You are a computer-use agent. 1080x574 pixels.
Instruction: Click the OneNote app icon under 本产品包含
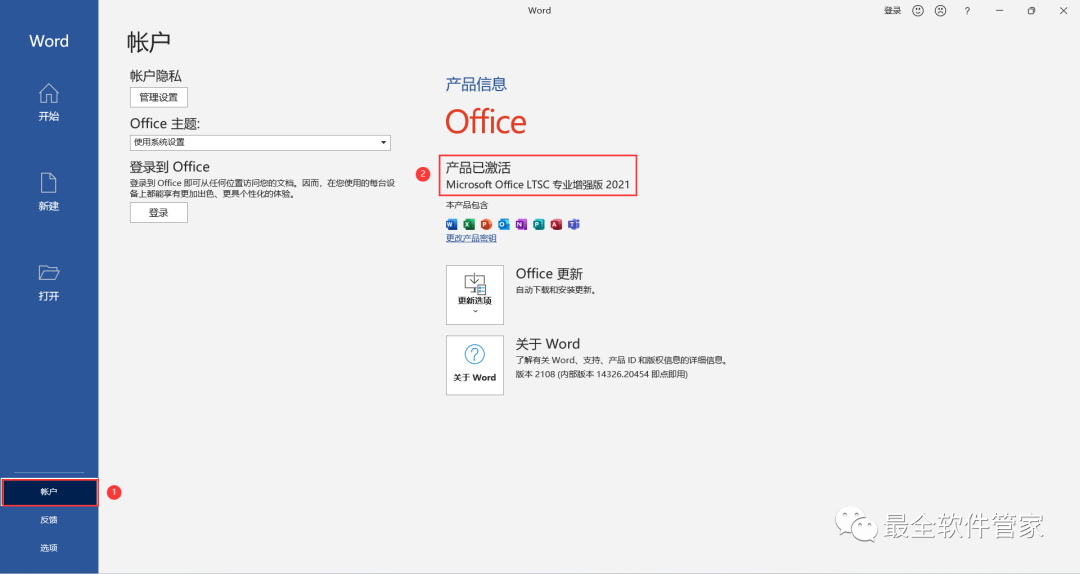point(521,224)
